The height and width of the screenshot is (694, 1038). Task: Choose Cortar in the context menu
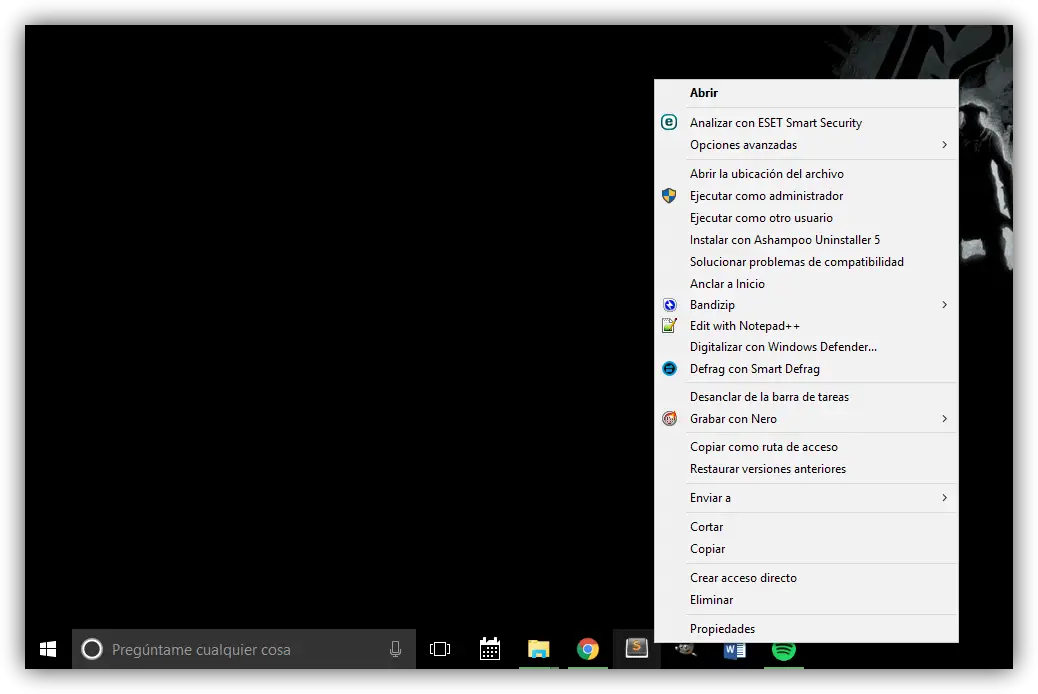pos(806,526)
